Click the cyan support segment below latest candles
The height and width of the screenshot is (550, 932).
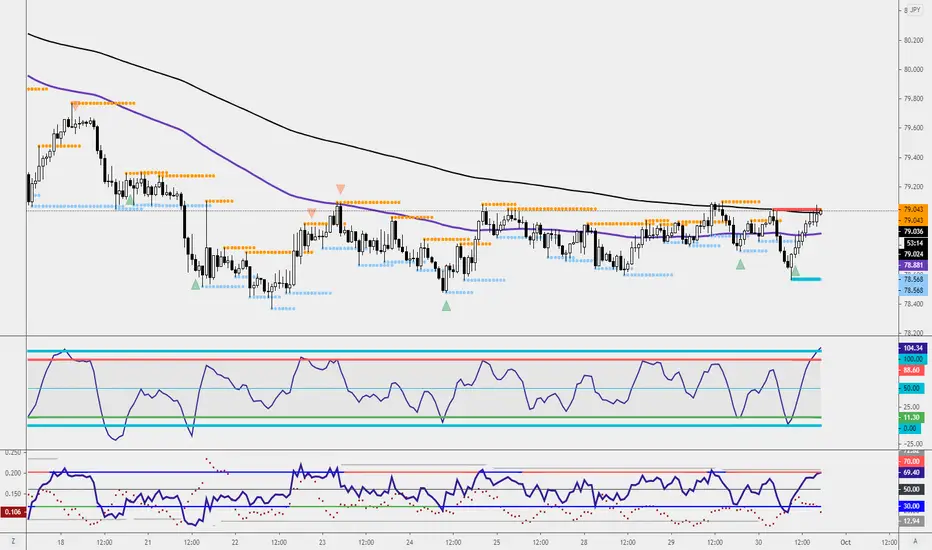tap(806, 279)
